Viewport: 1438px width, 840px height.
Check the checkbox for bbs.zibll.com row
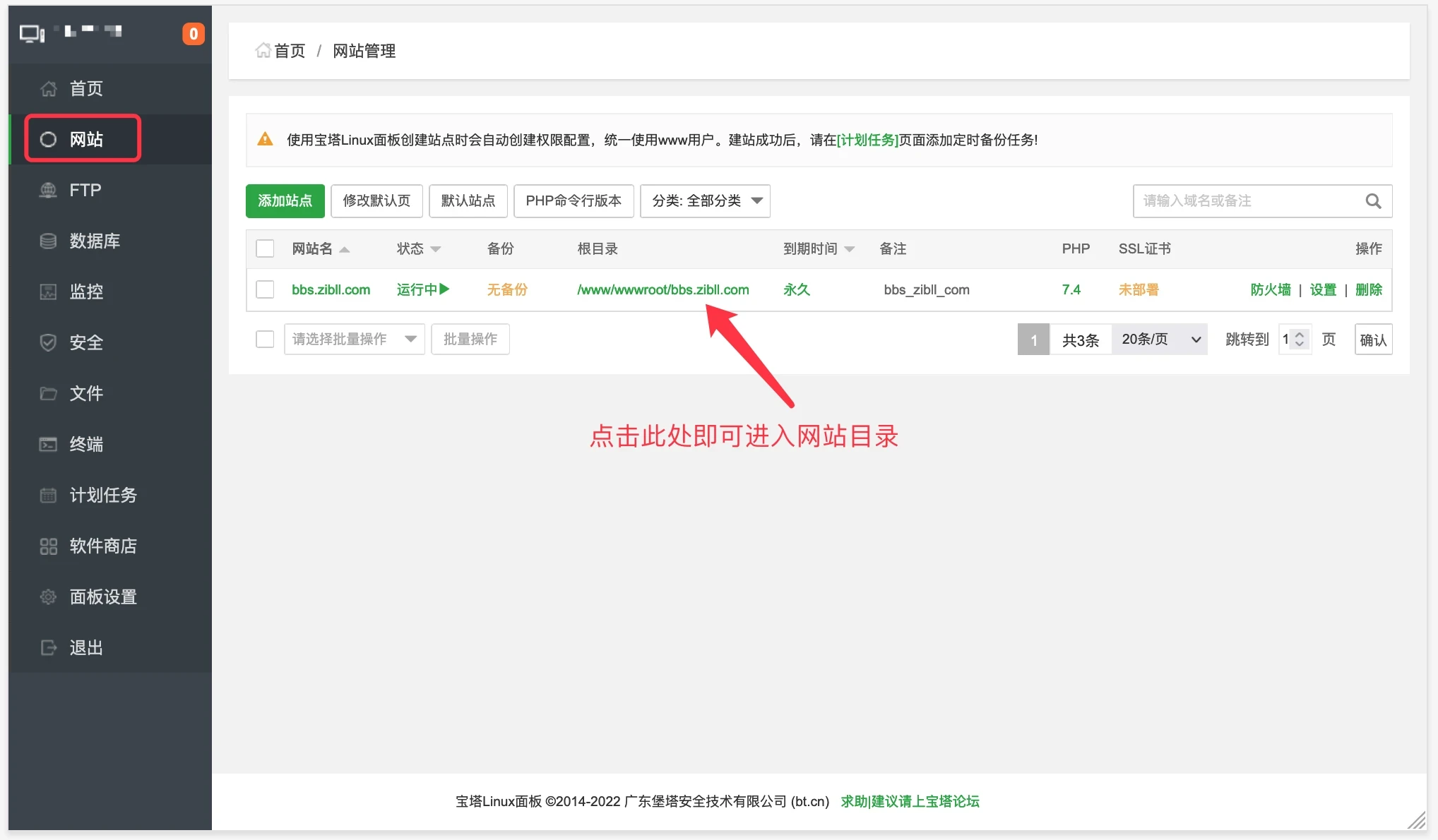click(265, 289)
